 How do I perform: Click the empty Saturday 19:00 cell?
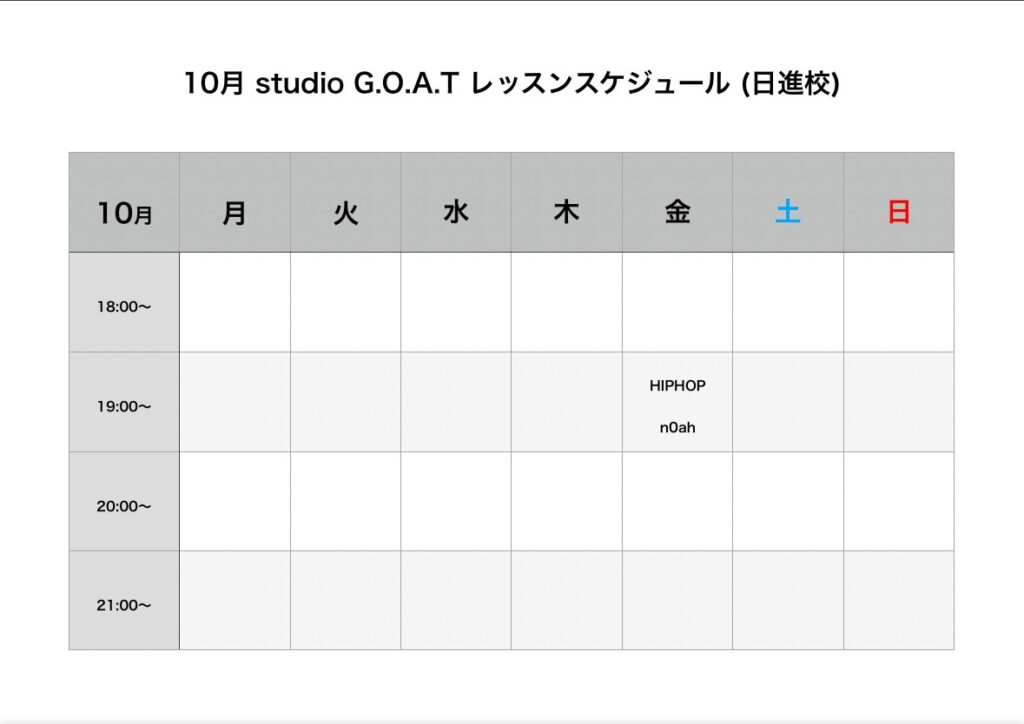(788, 402)
